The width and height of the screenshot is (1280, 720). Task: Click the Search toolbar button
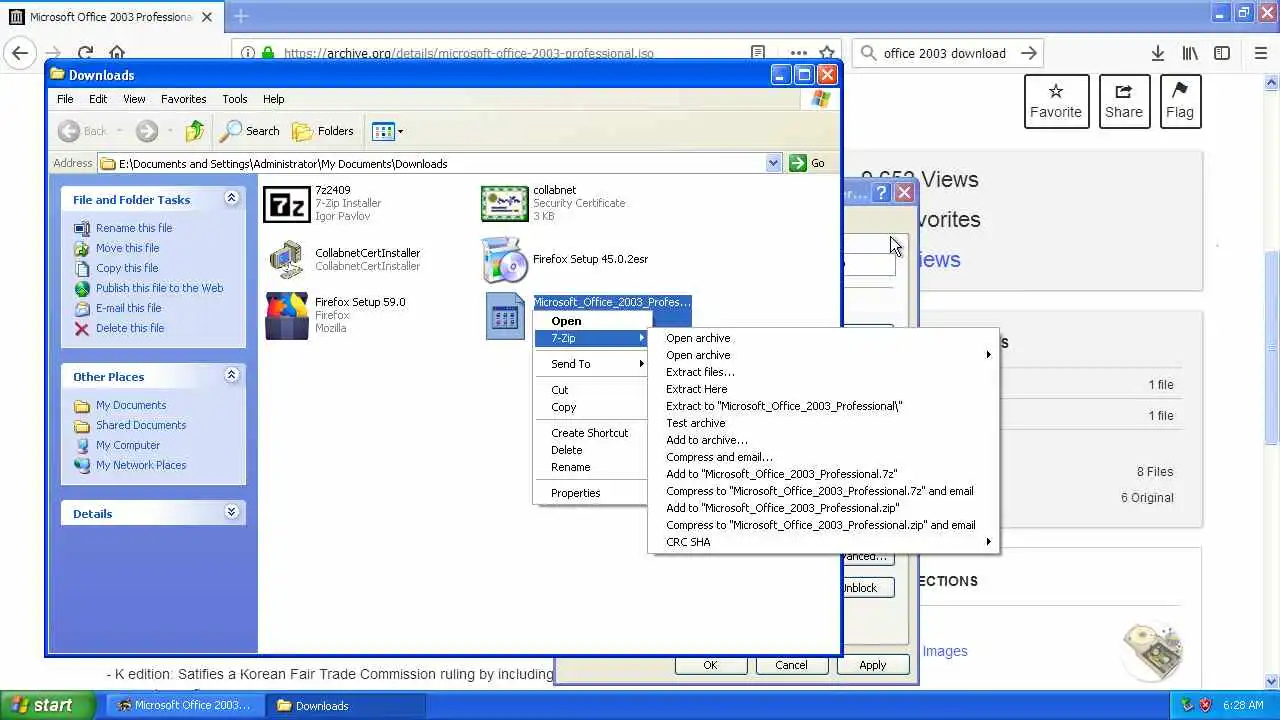pos(250,131)
